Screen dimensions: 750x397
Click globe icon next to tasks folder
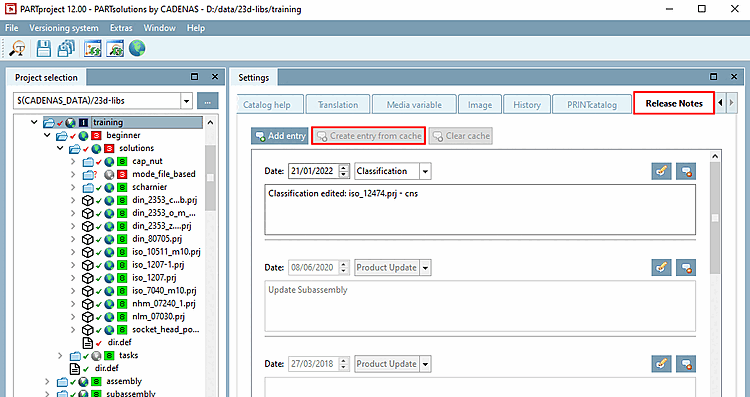coord(96,355)
